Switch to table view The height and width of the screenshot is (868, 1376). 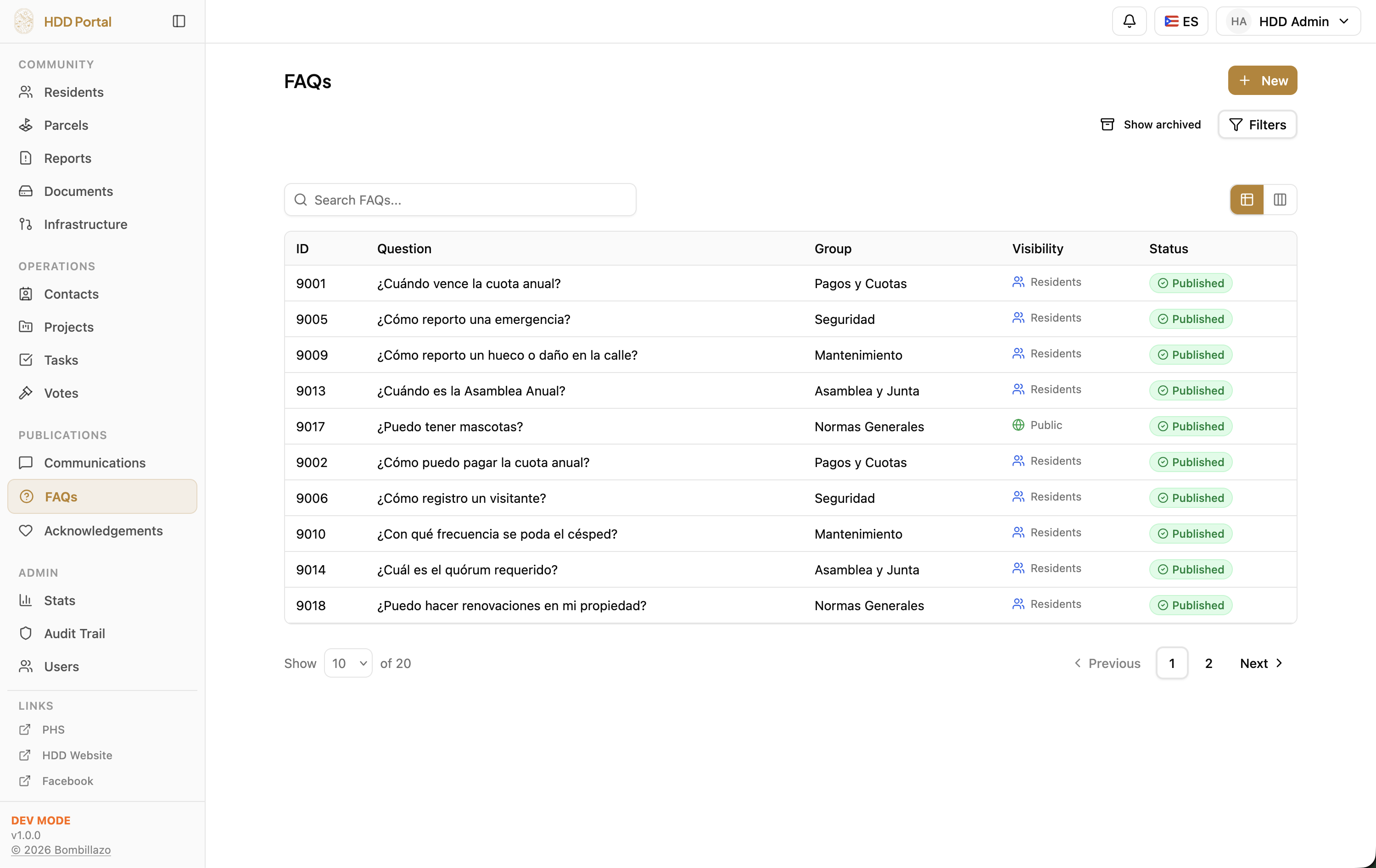1247,199
